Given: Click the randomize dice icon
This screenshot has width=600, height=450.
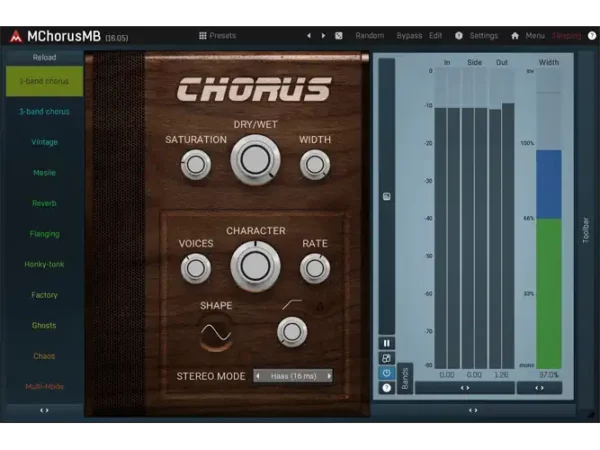Looking at the screenshot, I should 339,36.
